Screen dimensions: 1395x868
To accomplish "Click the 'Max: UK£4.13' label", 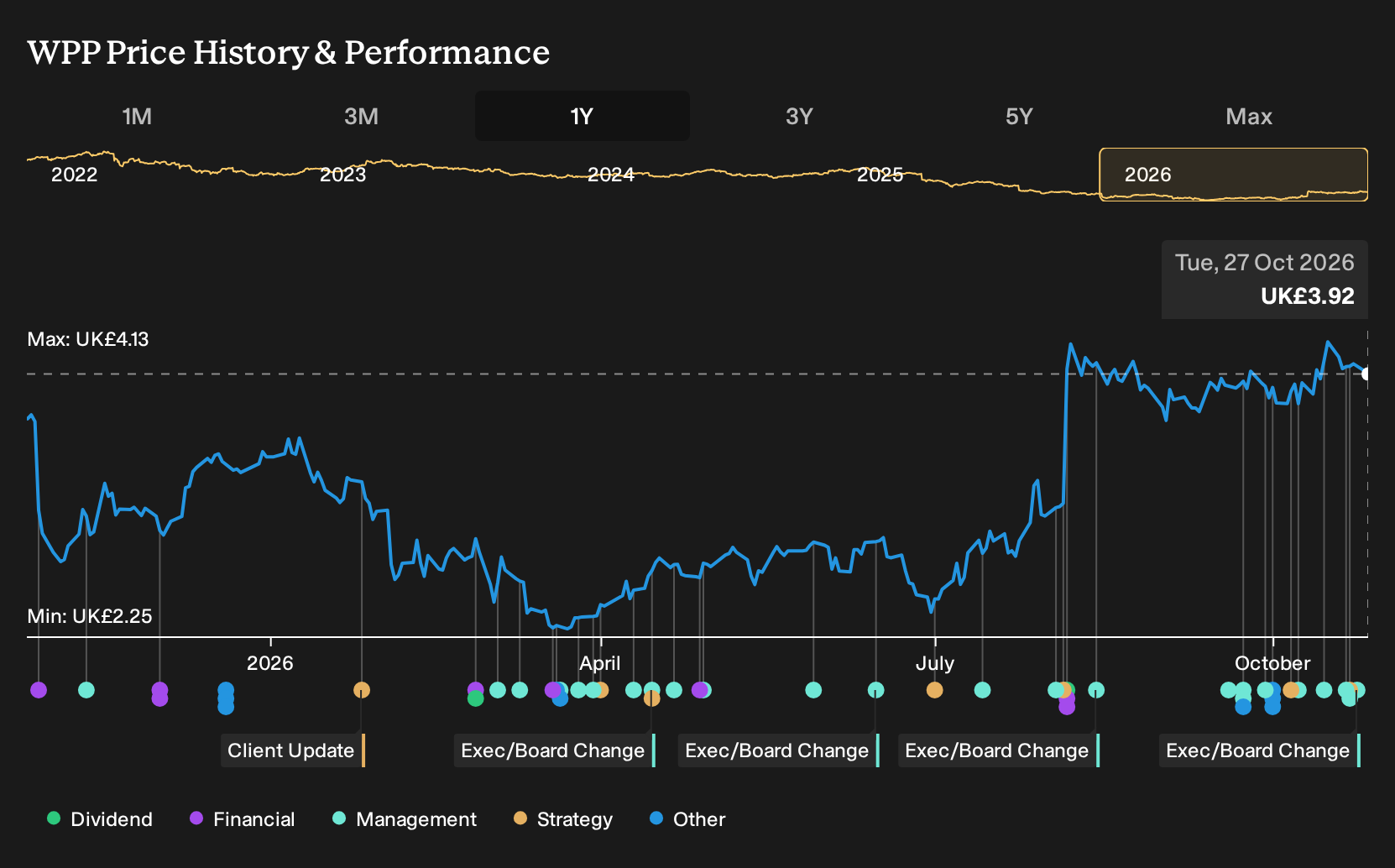I will pyautogui.click(x=88, y=339).
